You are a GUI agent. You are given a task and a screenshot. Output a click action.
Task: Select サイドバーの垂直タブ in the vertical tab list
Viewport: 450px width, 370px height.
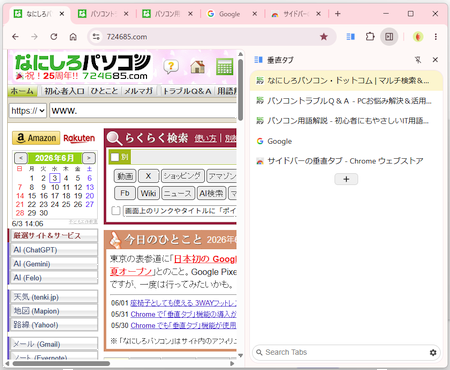coord(346,161)
